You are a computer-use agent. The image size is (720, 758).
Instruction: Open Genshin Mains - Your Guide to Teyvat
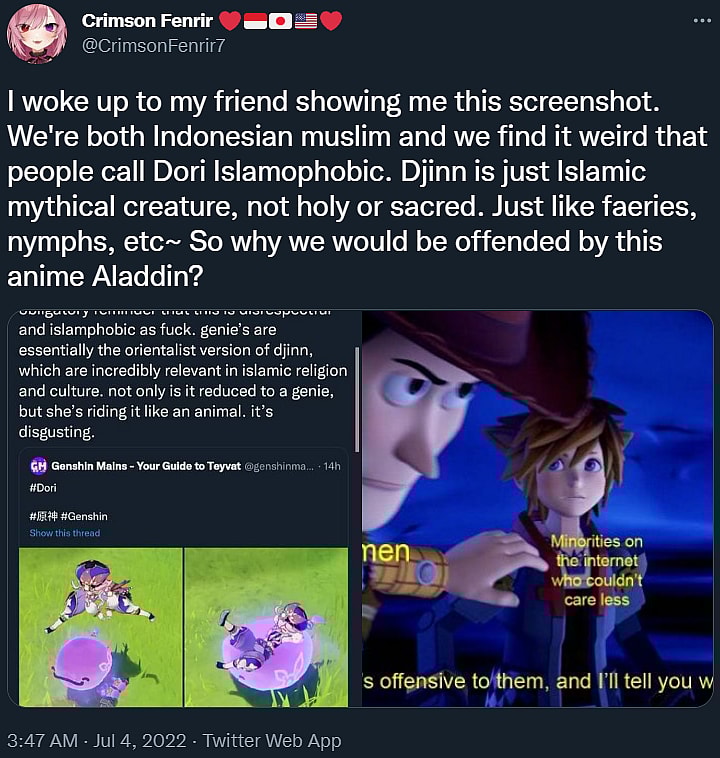[x=146, y=466]
